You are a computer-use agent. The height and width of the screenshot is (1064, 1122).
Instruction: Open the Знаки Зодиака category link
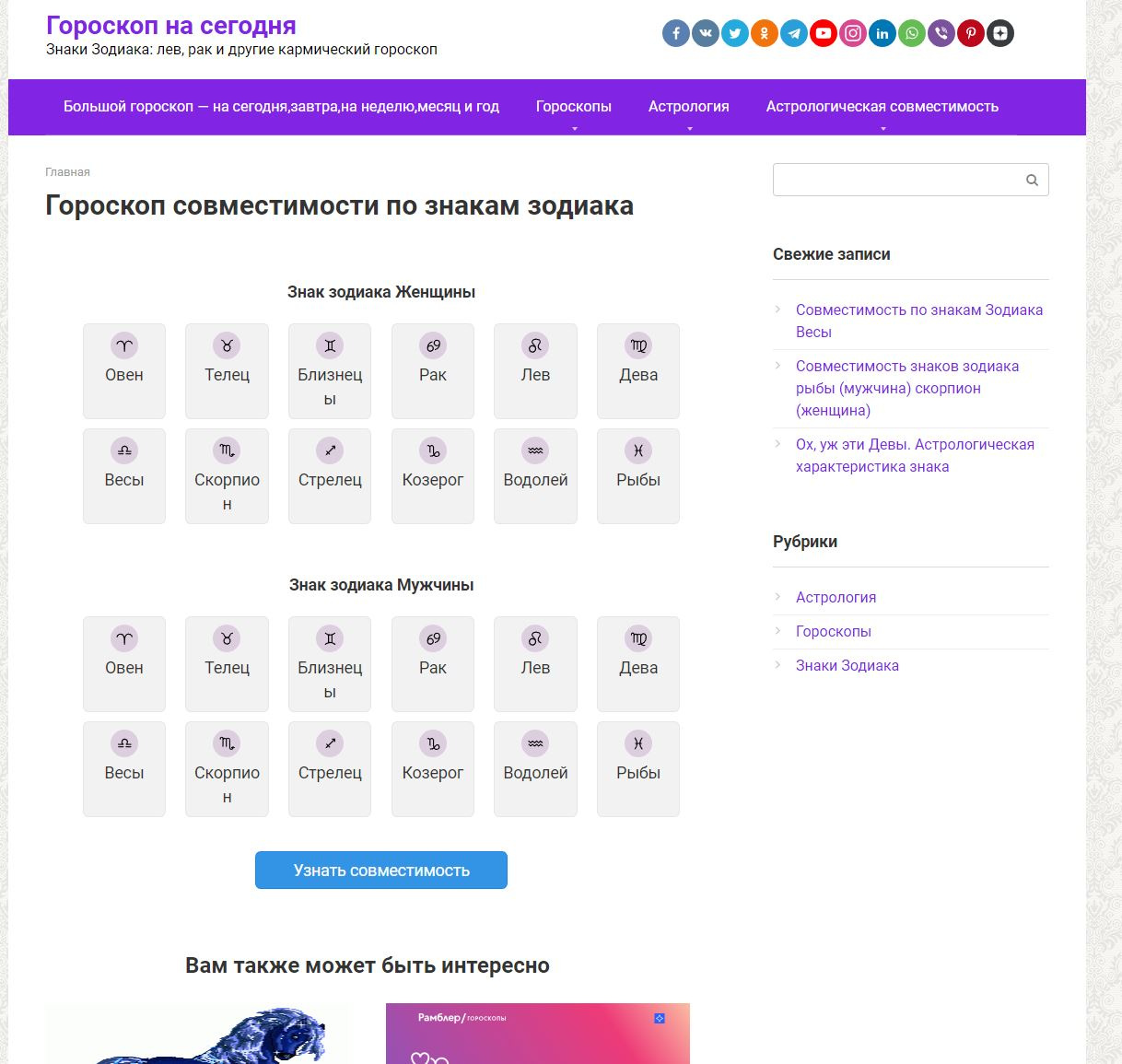pyautogui.click(x=847, y=665)
